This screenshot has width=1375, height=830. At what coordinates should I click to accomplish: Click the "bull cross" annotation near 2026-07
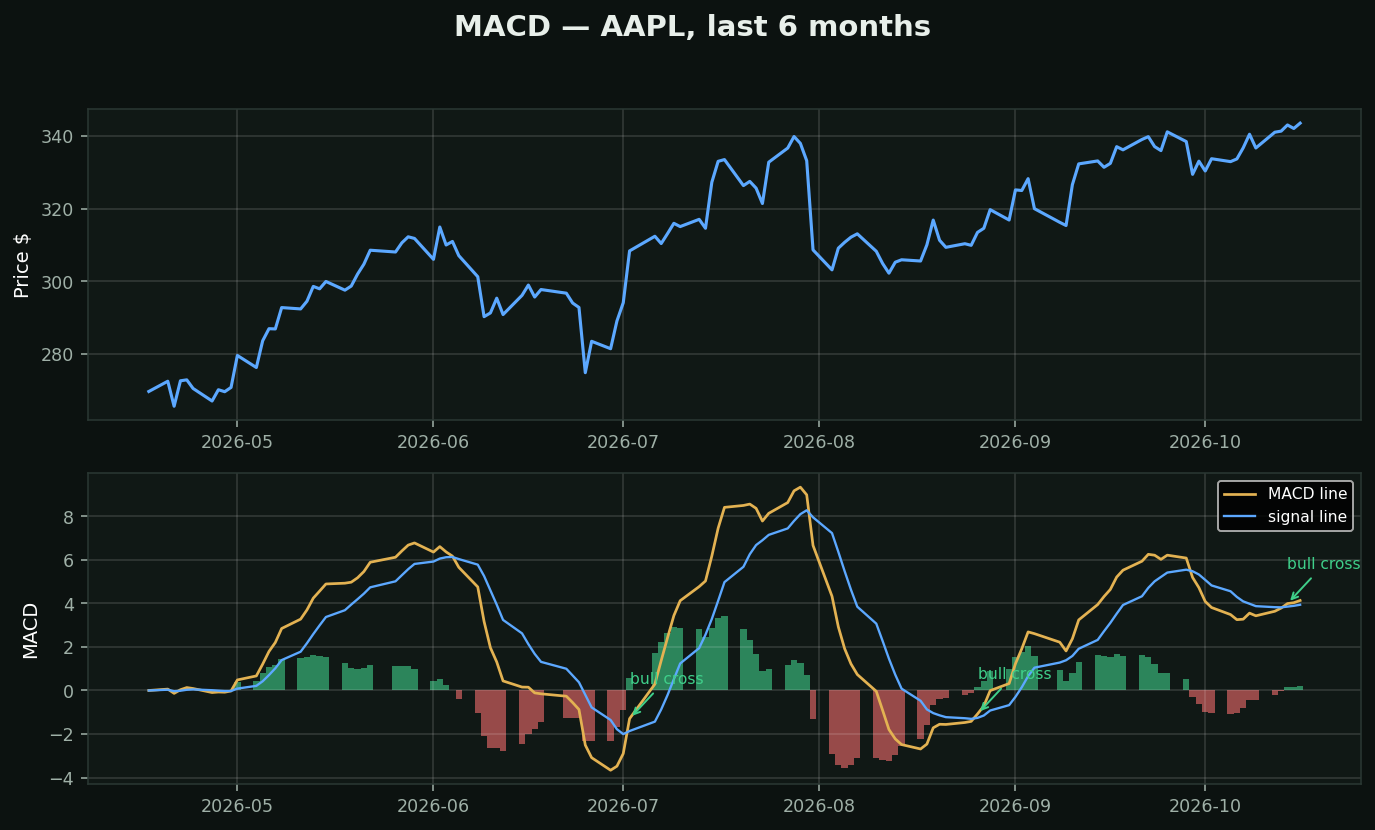pos(666,679)
